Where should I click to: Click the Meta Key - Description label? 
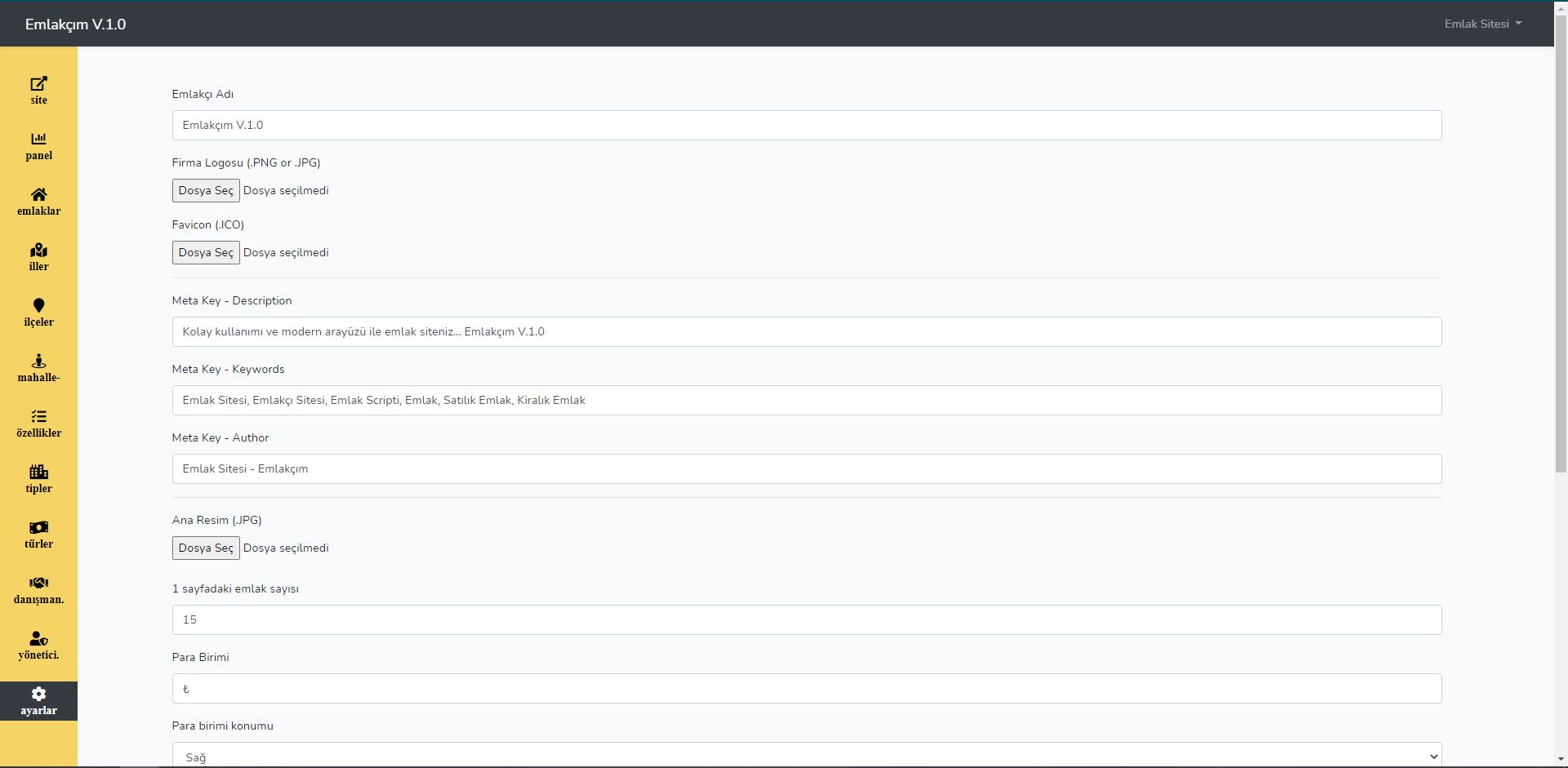232,300
